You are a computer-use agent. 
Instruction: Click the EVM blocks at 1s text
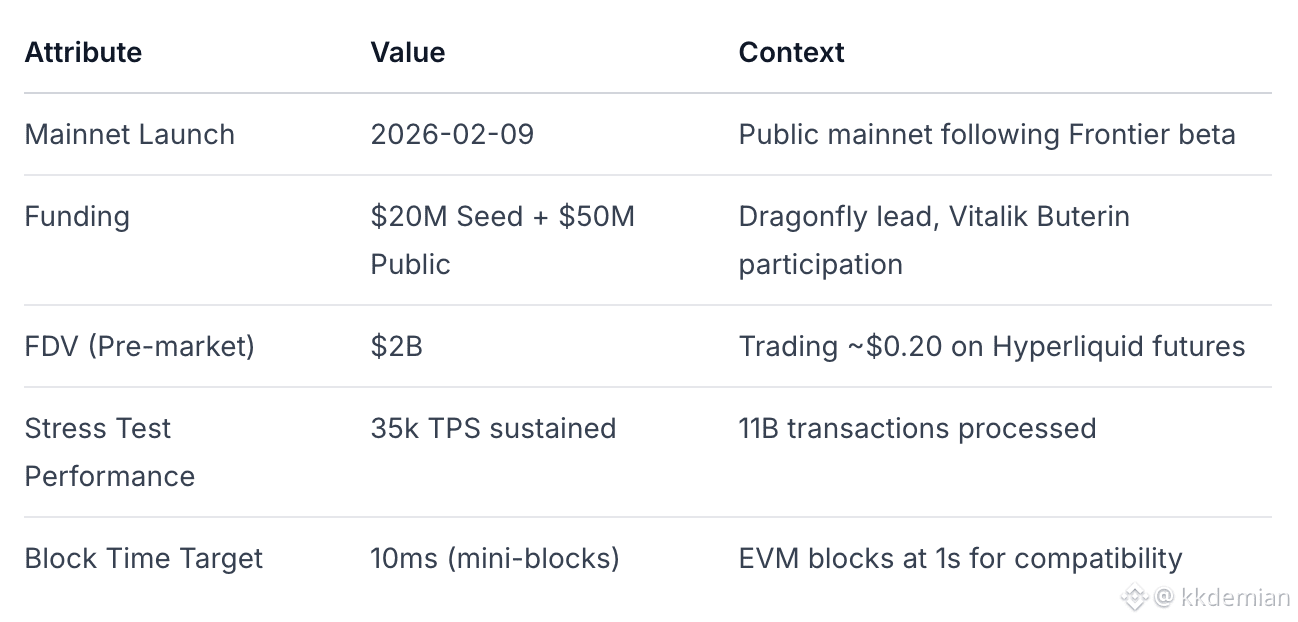pos(961,558)
